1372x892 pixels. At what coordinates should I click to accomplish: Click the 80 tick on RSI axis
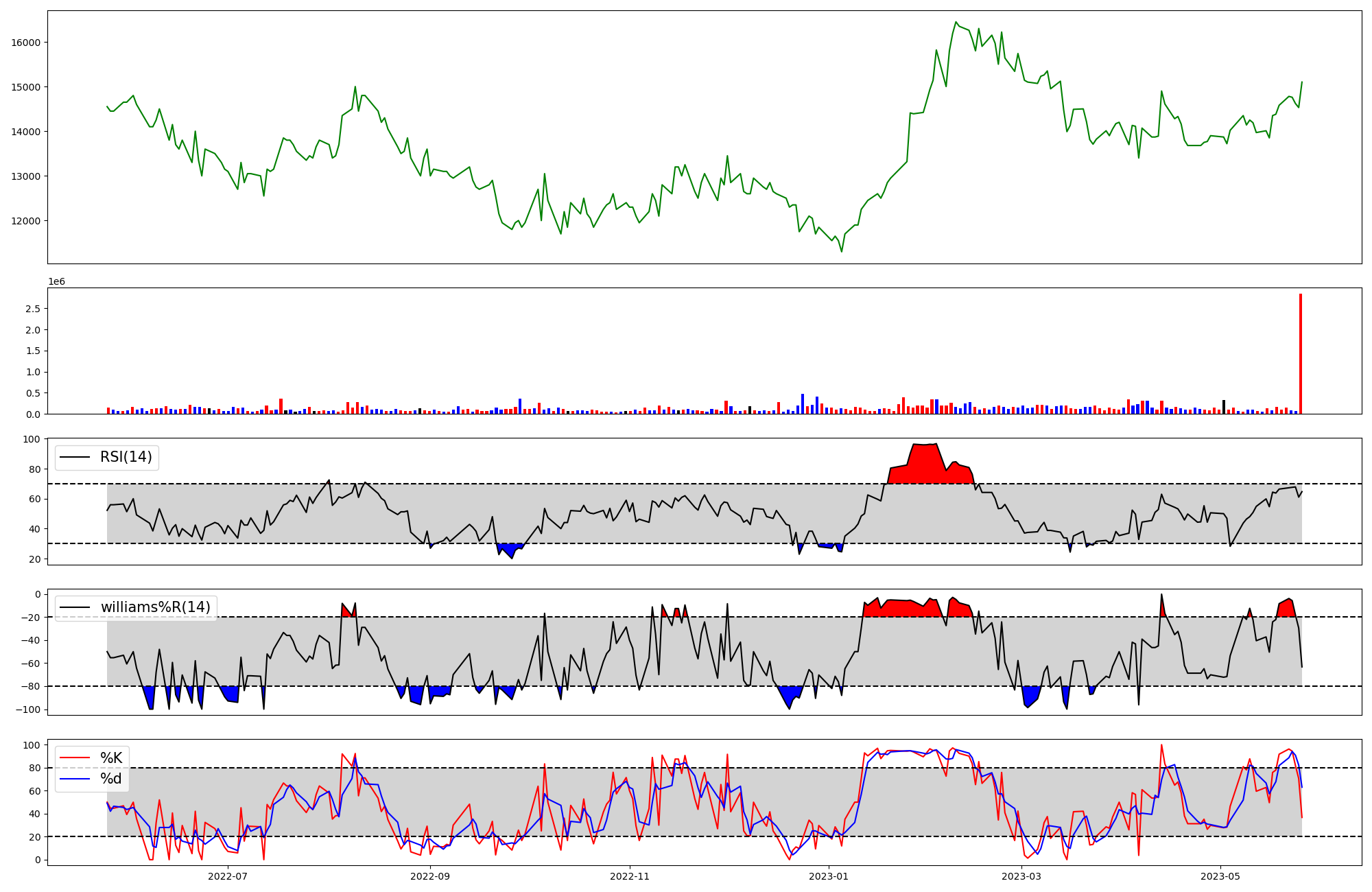[34, 469]
